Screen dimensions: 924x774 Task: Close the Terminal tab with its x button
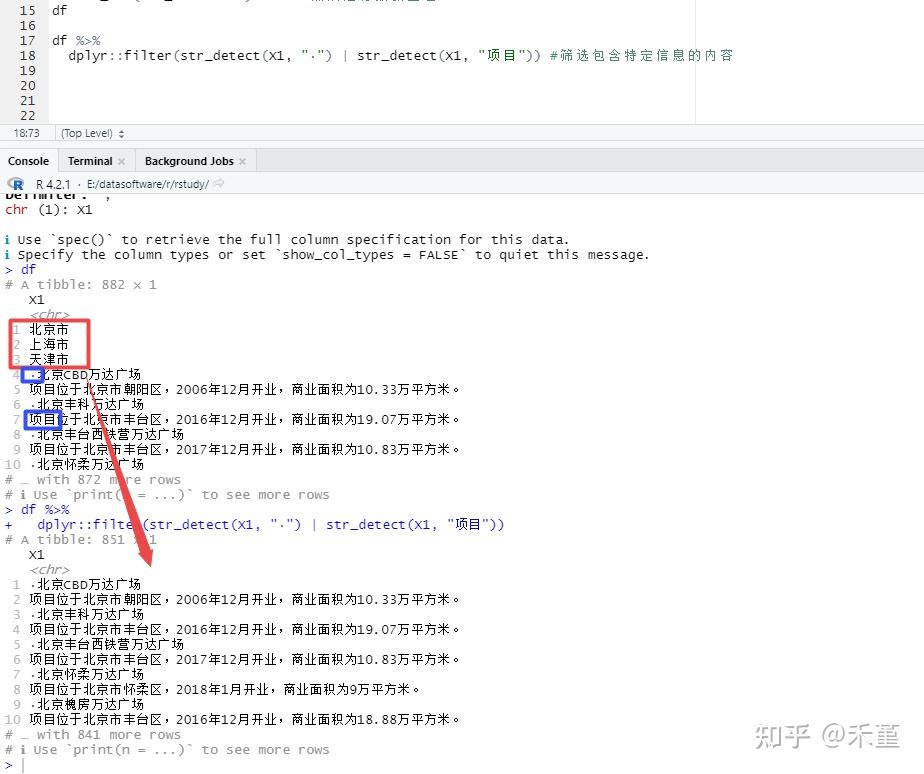[x=122, y=160]
